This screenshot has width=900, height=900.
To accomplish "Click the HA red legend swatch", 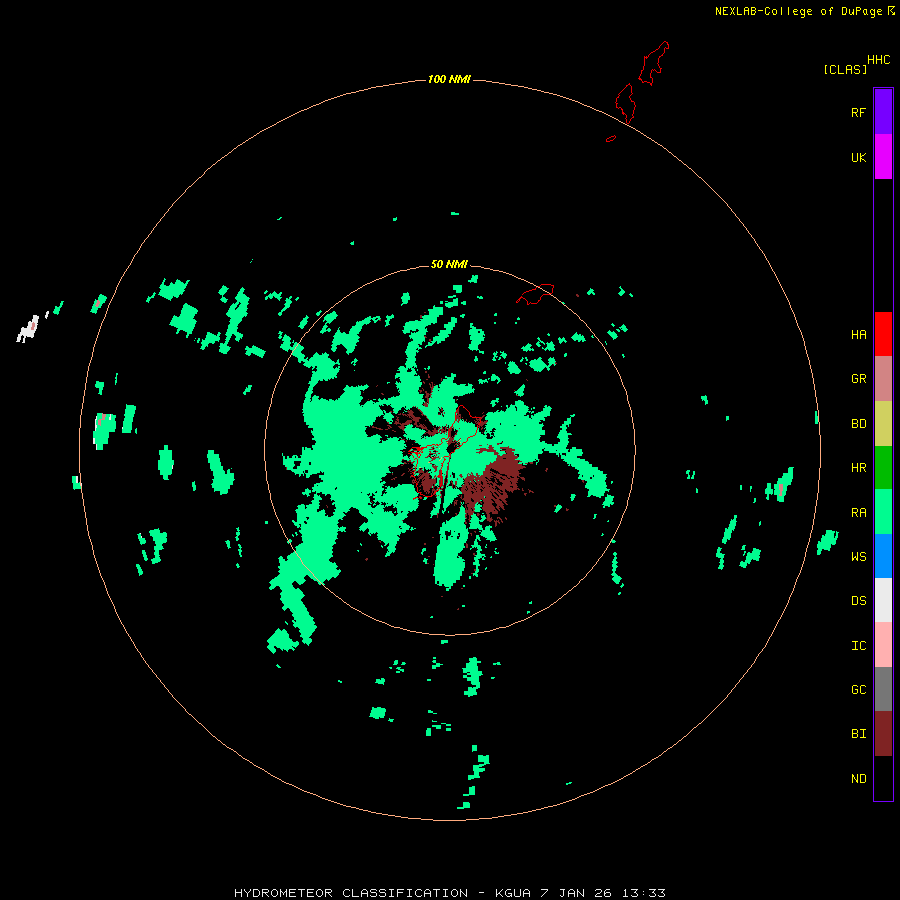I will [883, 334].
